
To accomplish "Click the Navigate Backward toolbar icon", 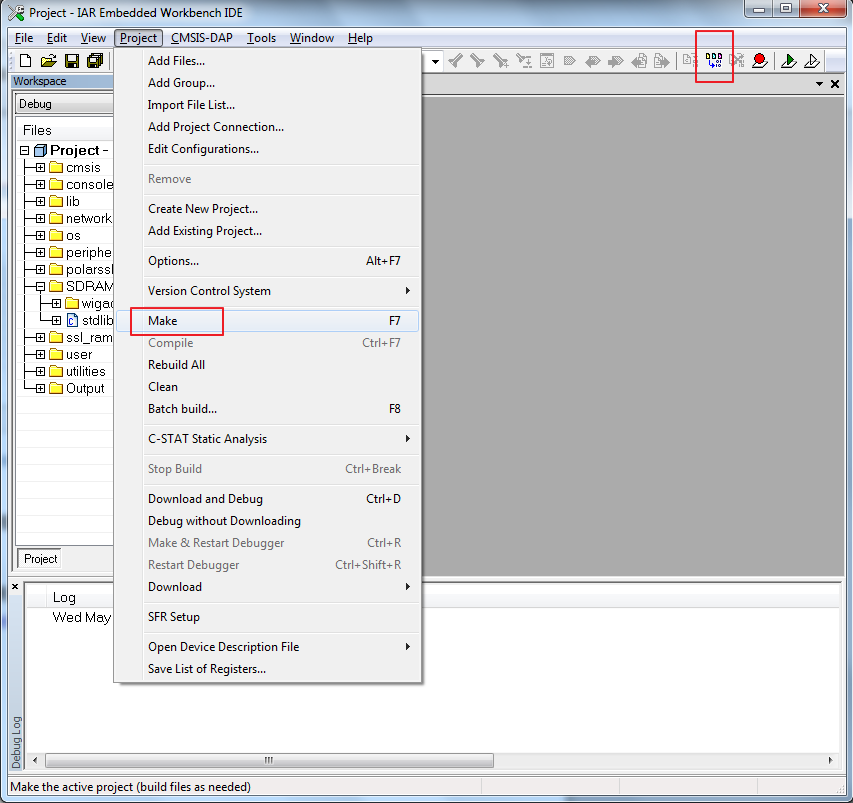I will pos(639,60).
